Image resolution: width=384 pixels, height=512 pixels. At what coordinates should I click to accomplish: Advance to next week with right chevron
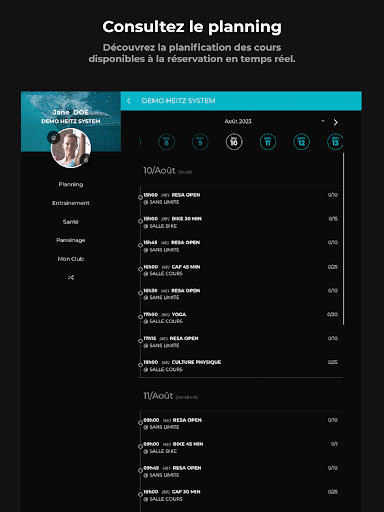336,122
